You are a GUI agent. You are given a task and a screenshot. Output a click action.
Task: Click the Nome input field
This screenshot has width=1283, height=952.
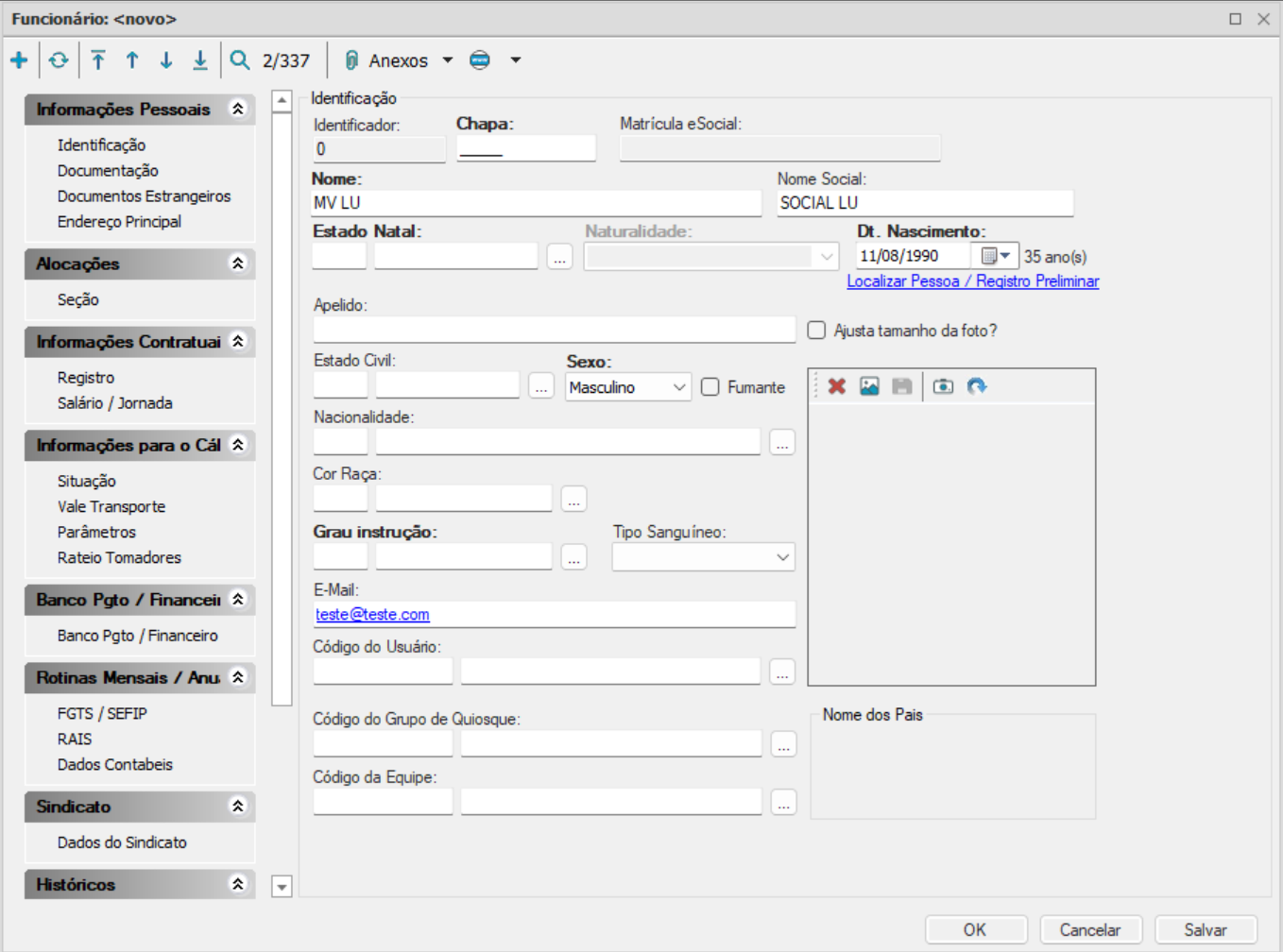point(537,203)
